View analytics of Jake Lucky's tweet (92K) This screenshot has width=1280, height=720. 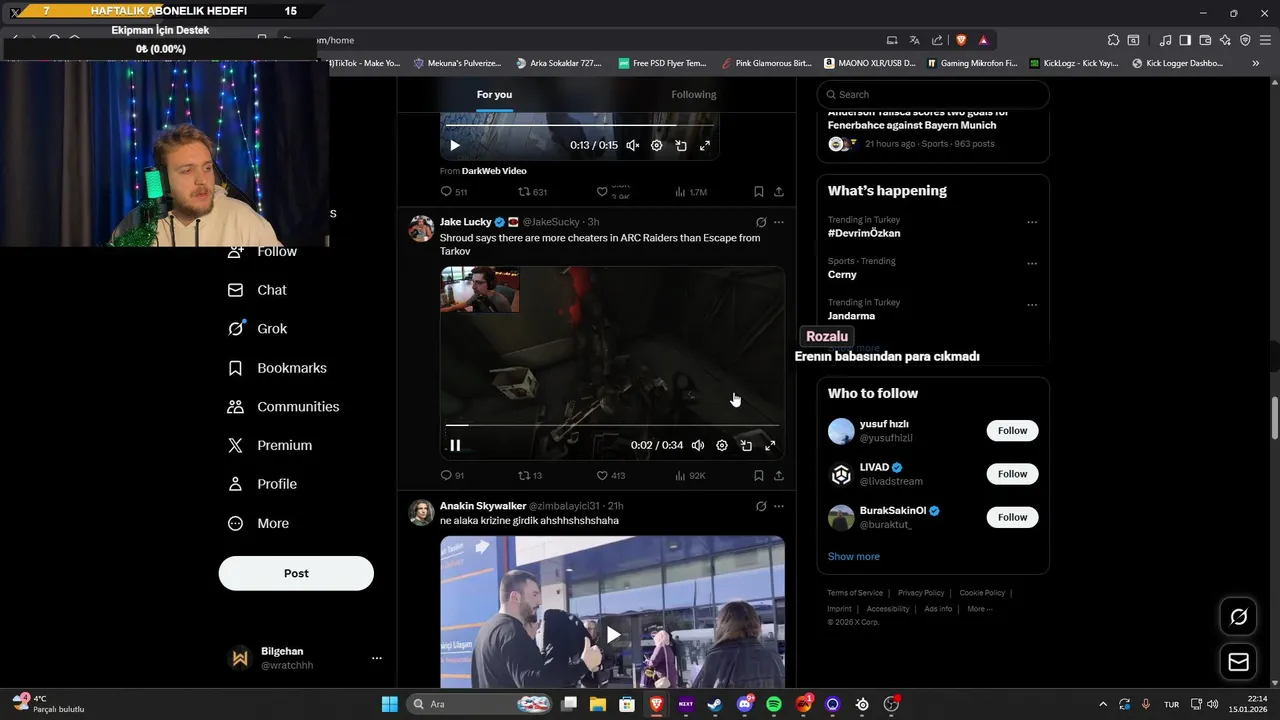tap(690, 475)
